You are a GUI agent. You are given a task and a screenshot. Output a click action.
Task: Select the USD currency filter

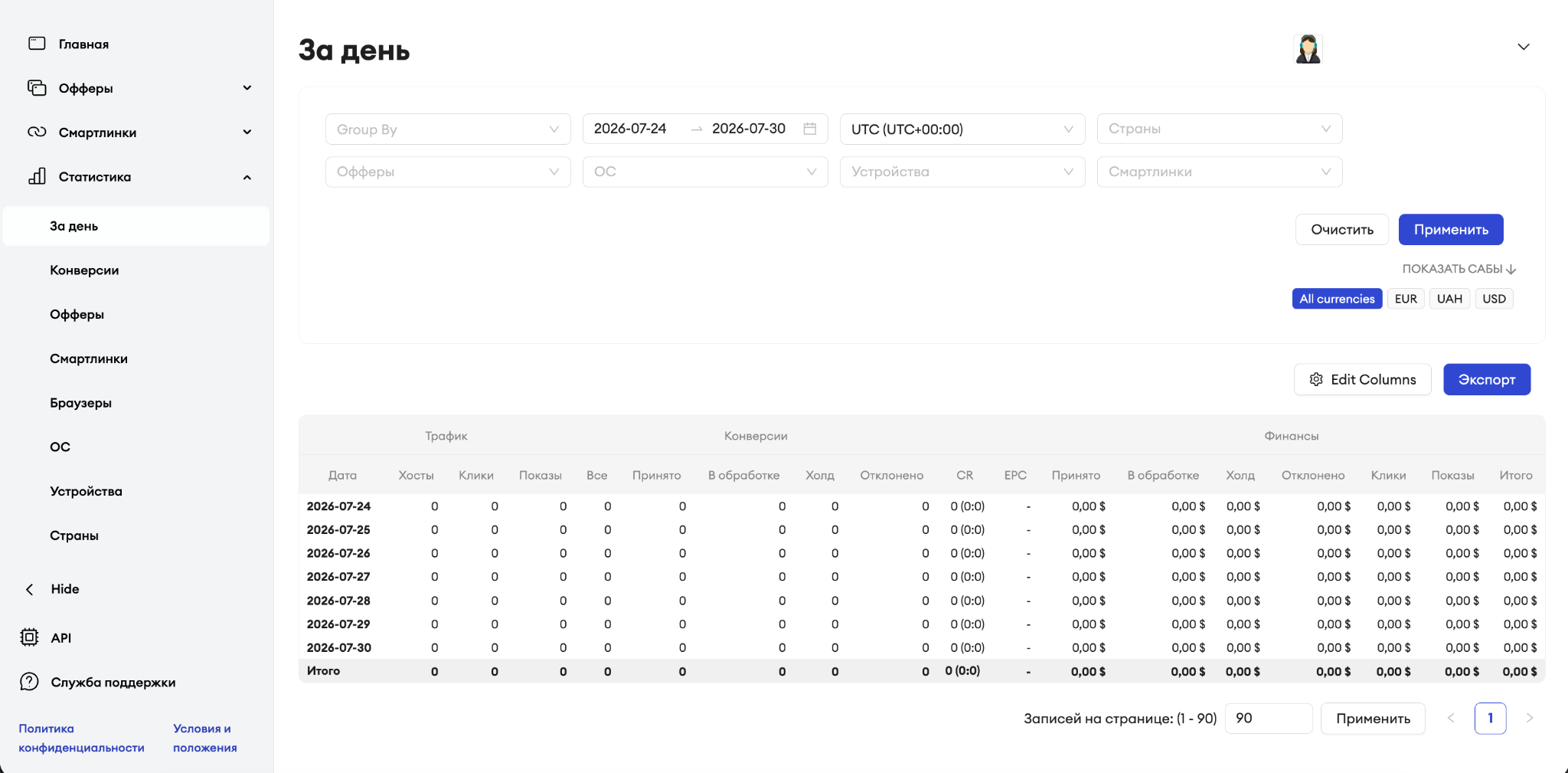point(1494,299)
